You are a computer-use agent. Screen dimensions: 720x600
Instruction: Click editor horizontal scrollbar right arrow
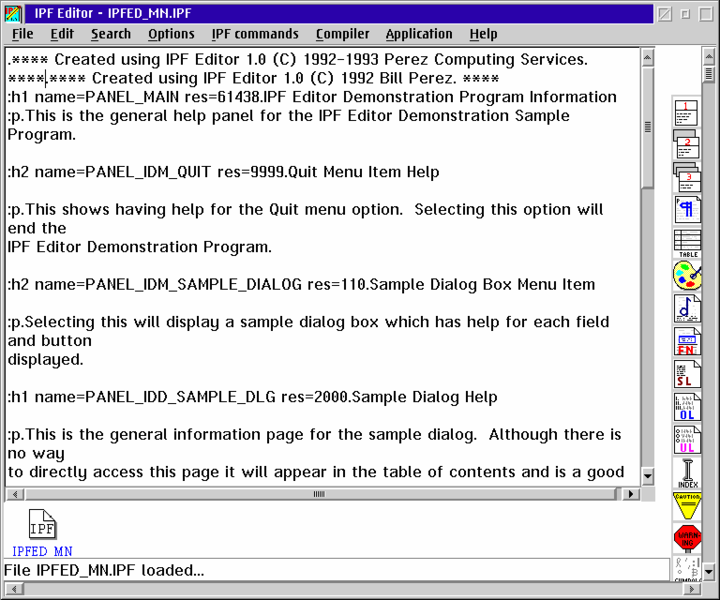(630, 494)
